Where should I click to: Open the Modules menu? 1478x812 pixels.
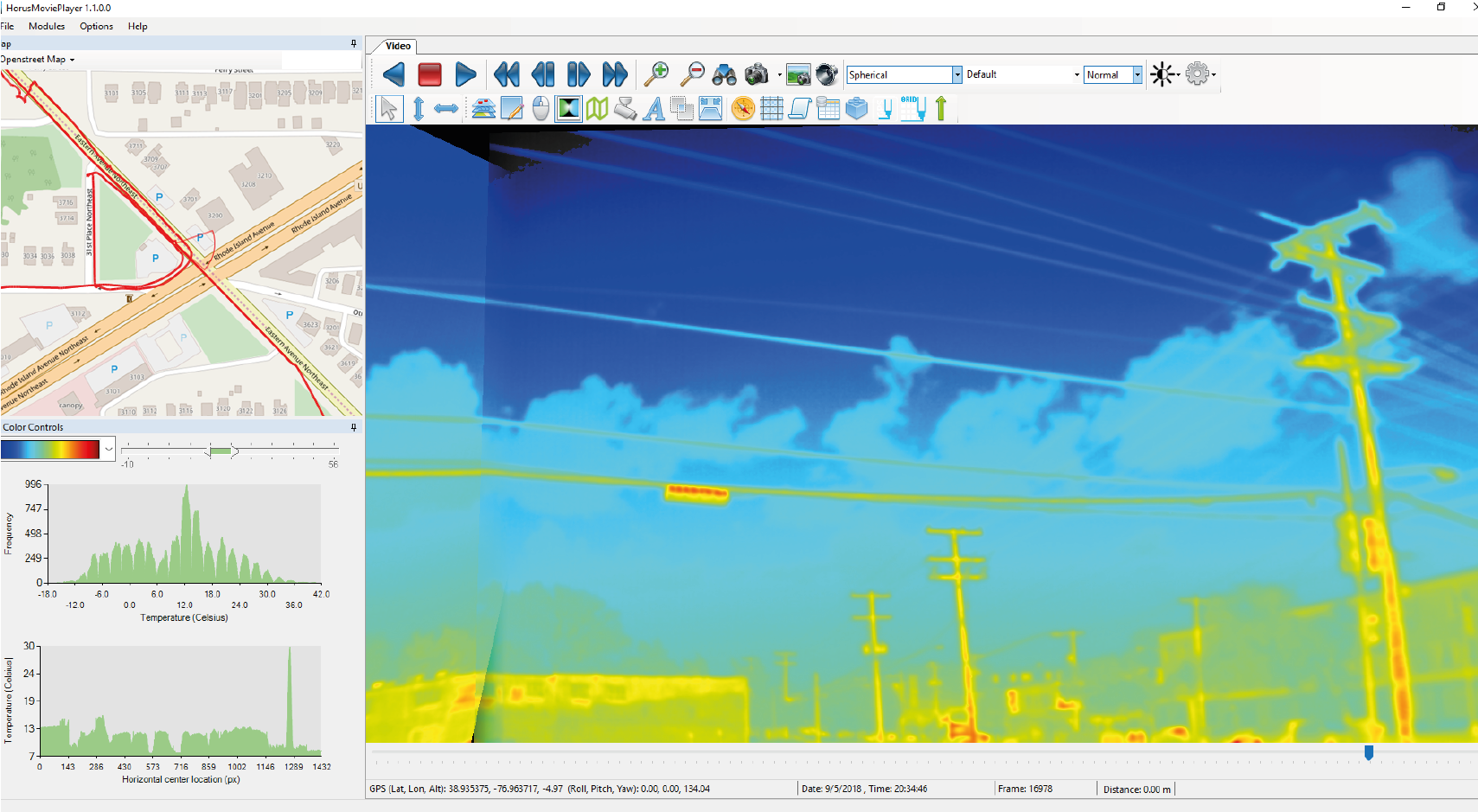pyautogui.click(x=47, y=26)
